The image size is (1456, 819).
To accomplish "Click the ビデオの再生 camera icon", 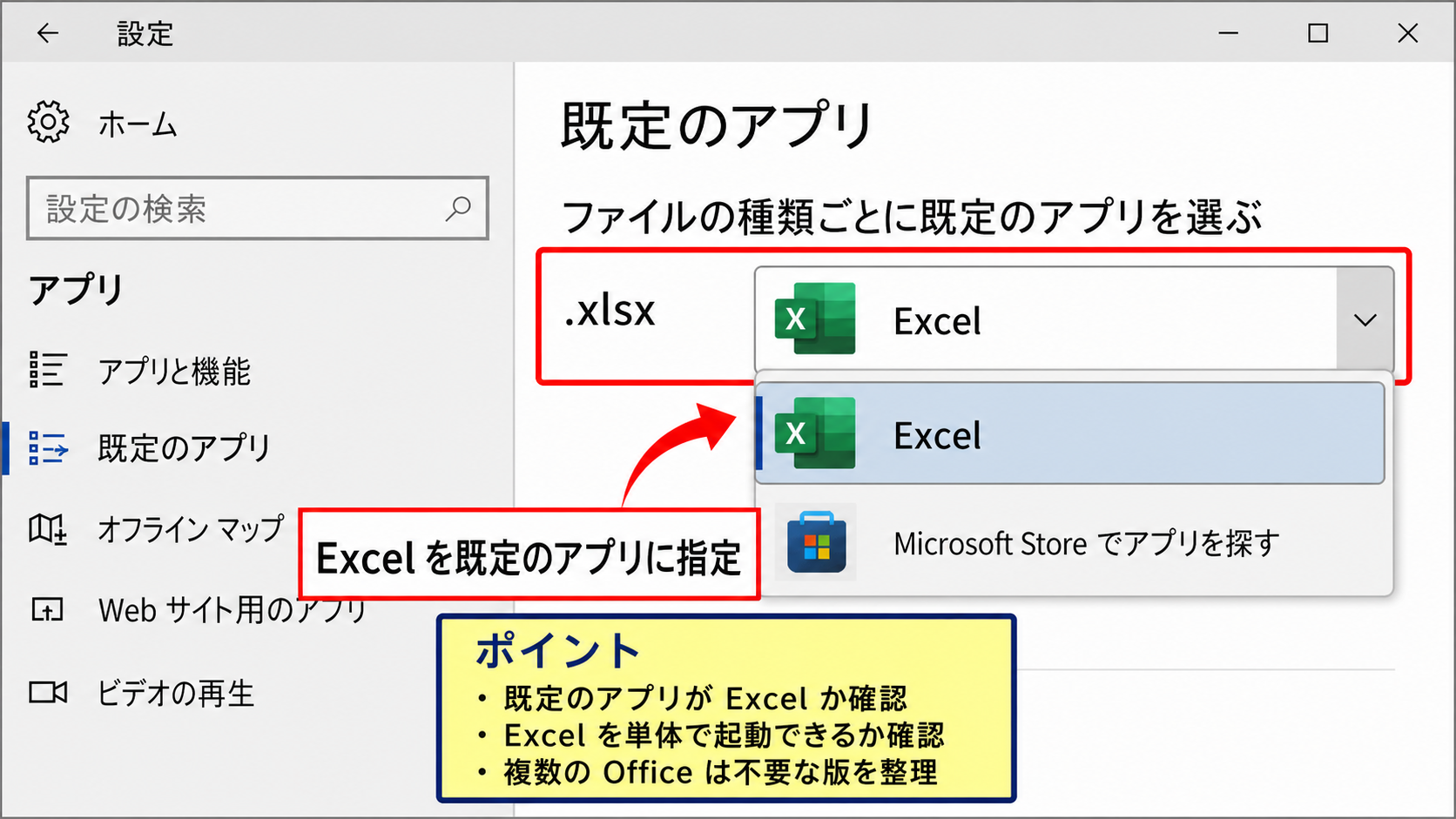I will (48, 692).
